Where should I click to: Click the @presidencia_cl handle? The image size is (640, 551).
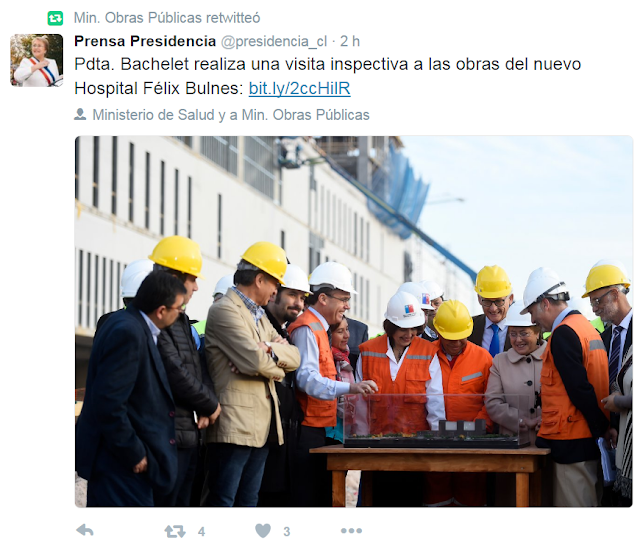pyautogui.click(x=274, y=42)
